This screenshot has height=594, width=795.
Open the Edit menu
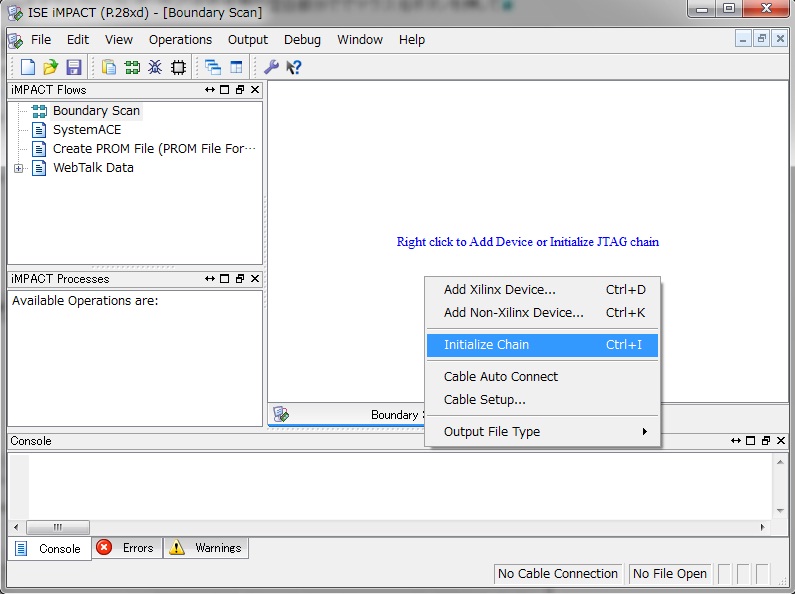pos(78,40)
